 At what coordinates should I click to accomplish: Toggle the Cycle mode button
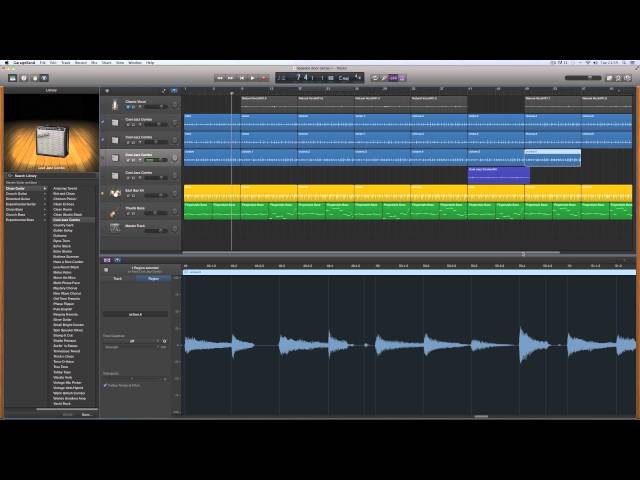[375, 78]
